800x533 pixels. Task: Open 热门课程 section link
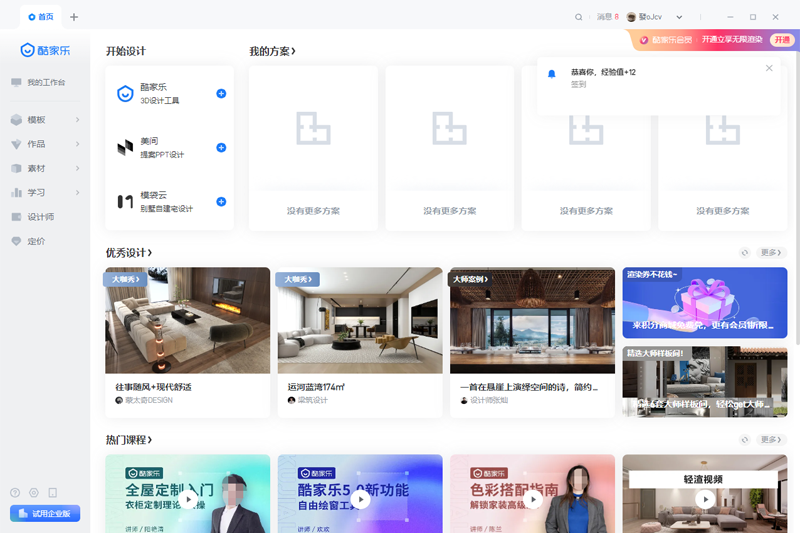click(x=129, y=440)
